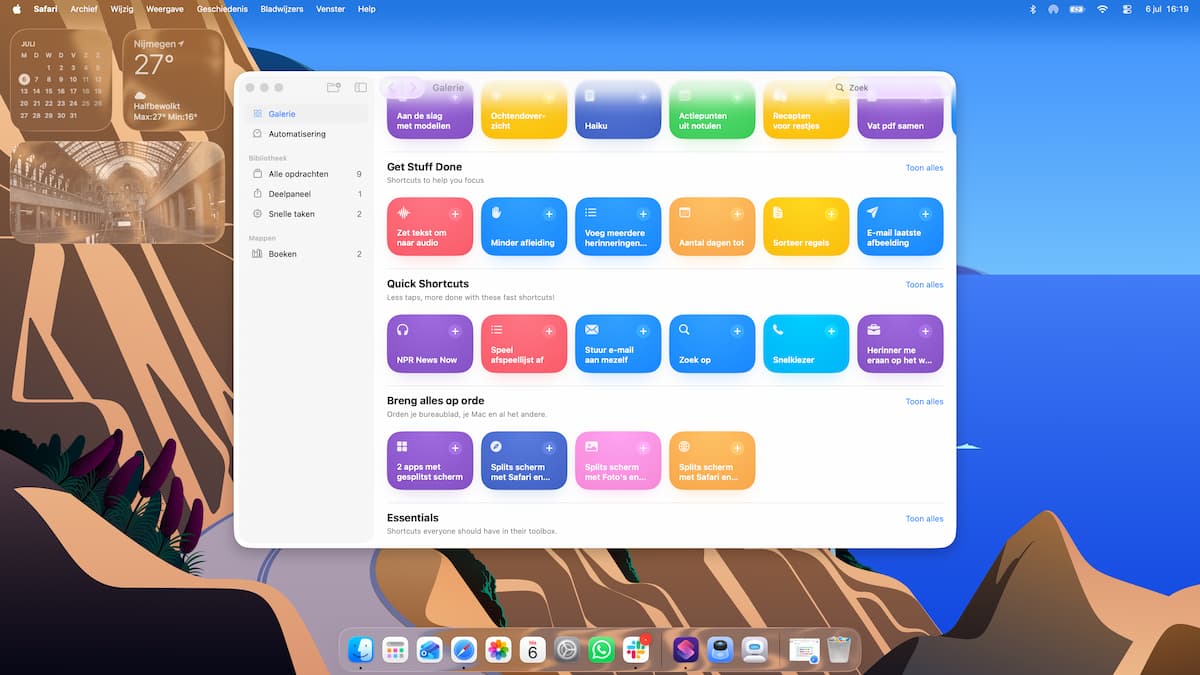
Task: Click plus on Aantal dagen tot tile
Action: tap(737, 214)
